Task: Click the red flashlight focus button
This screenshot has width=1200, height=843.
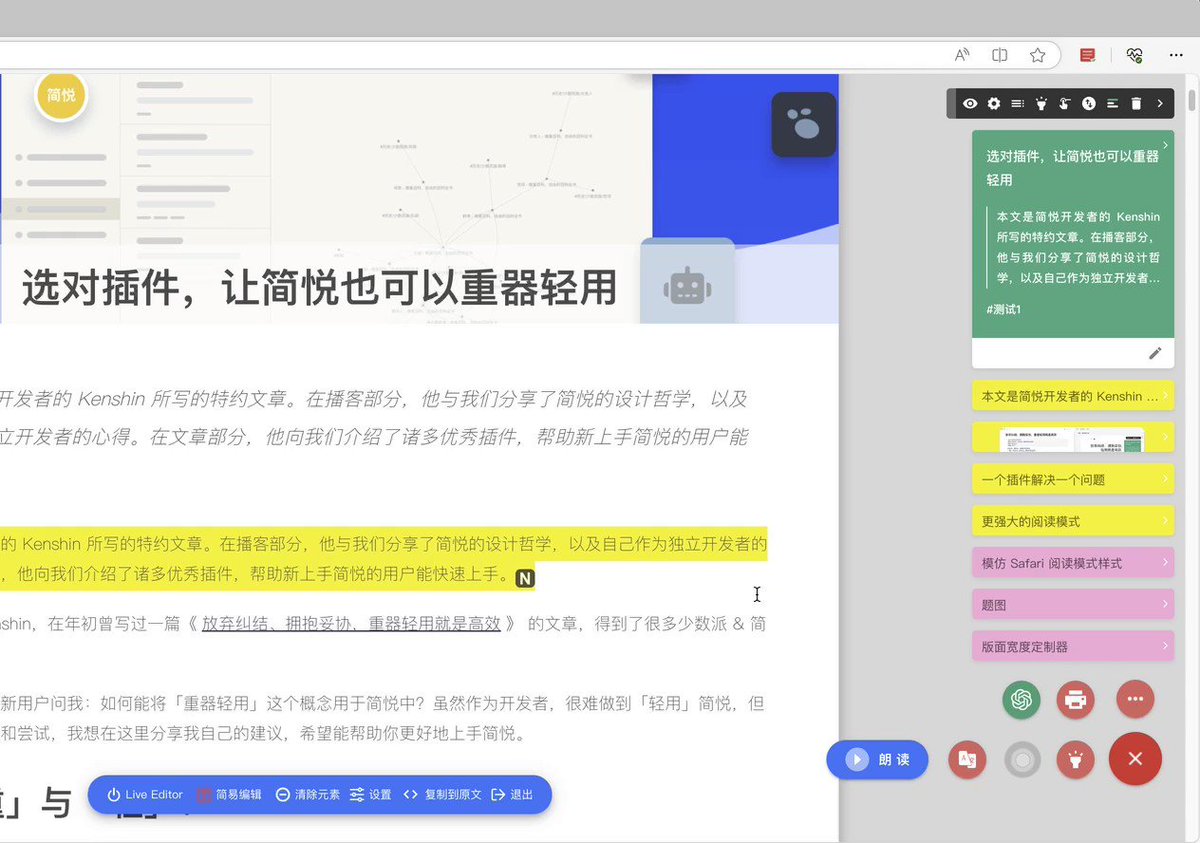Action: (x=1076, y=760)
